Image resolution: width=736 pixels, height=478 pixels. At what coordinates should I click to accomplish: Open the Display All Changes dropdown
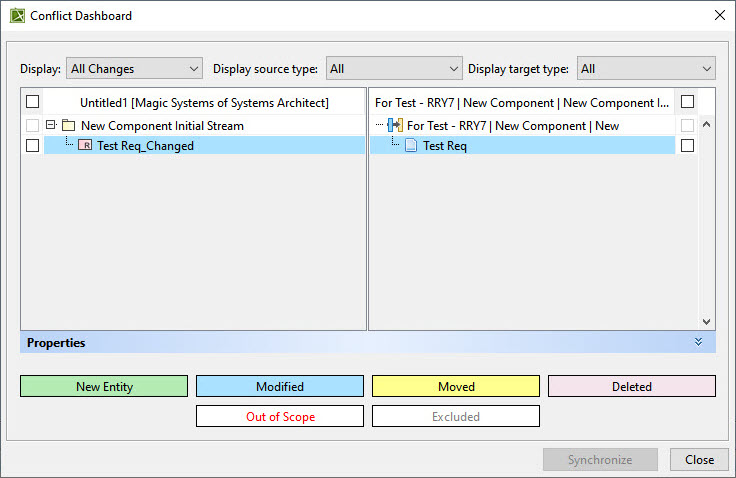coord(134,69)
